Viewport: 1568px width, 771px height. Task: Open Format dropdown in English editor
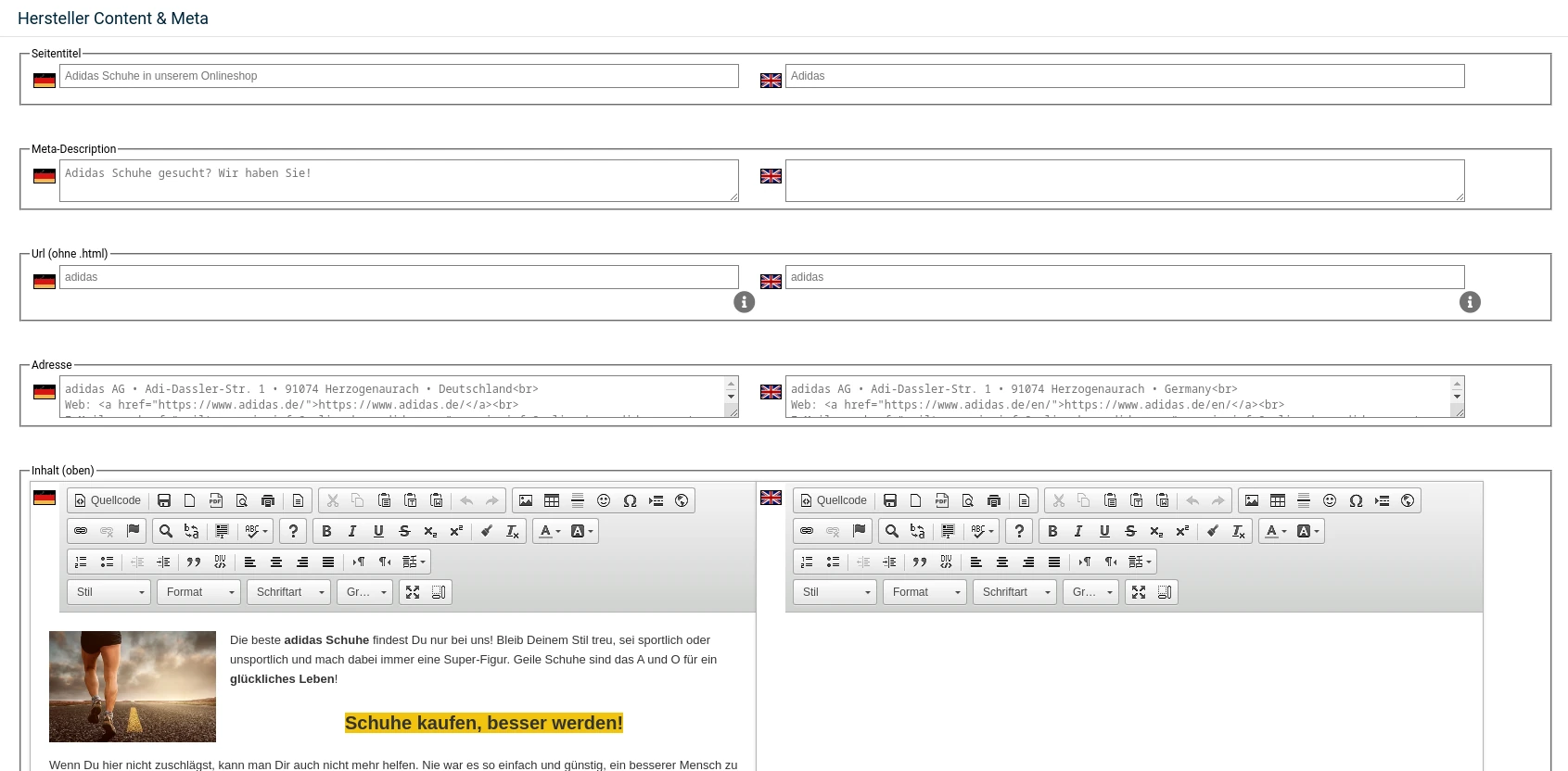click(x=925, y=592)
